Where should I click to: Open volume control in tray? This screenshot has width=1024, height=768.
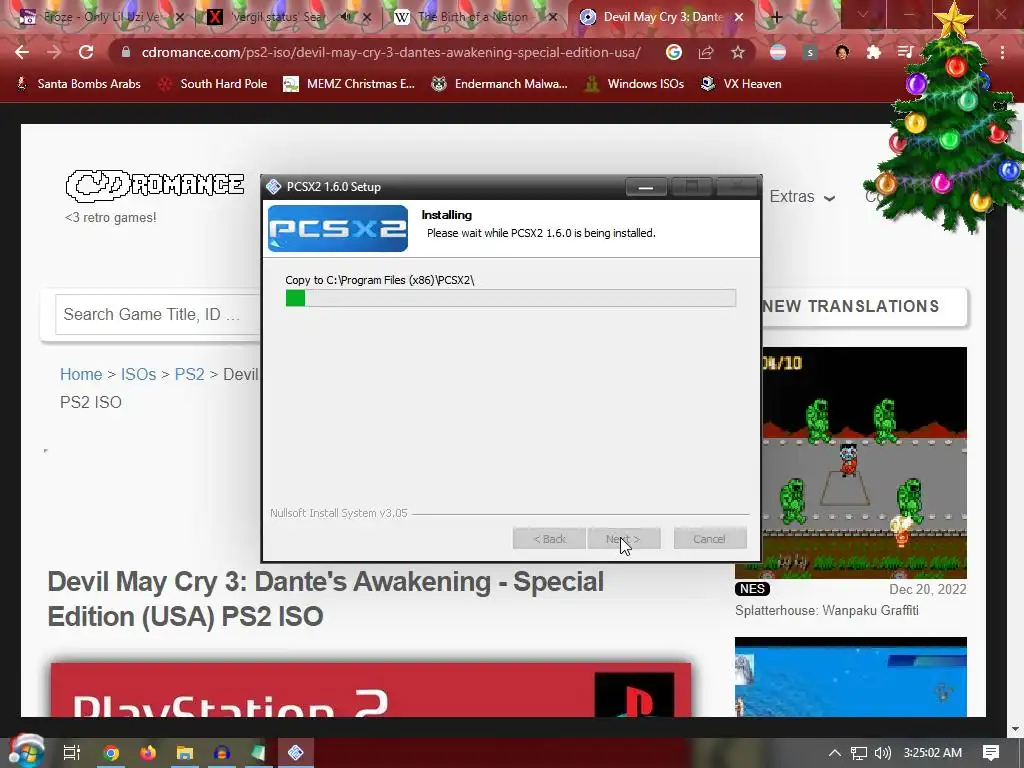point(883,753)
